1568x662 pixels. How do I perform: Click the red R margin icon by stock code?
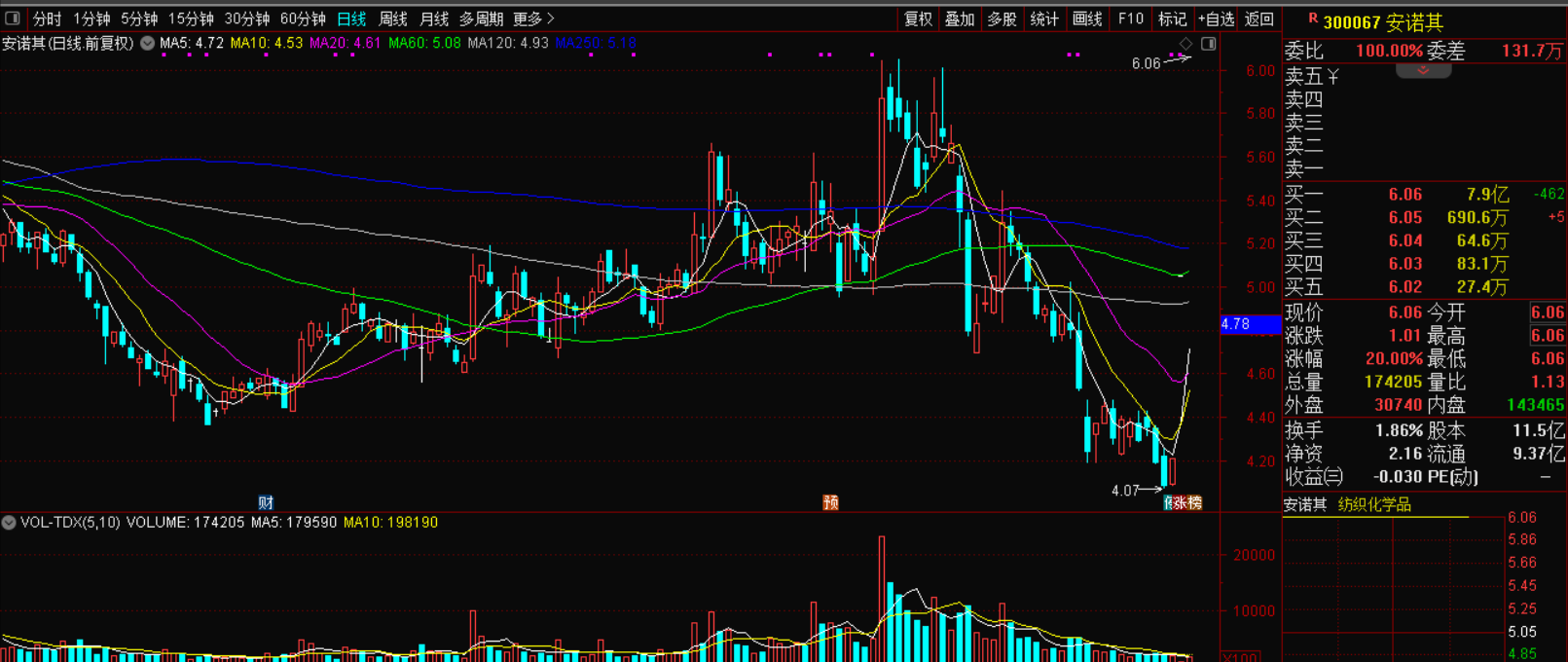(x=1312, y=18)
